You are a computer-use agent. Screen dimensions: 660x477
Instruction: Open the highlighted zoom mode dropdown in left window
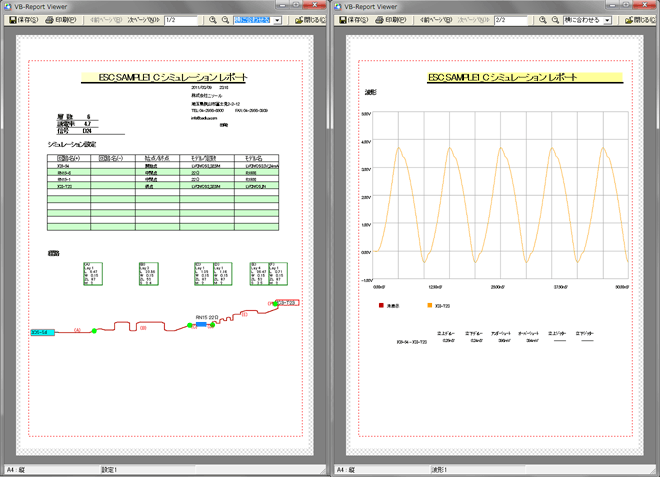[277, 20]
